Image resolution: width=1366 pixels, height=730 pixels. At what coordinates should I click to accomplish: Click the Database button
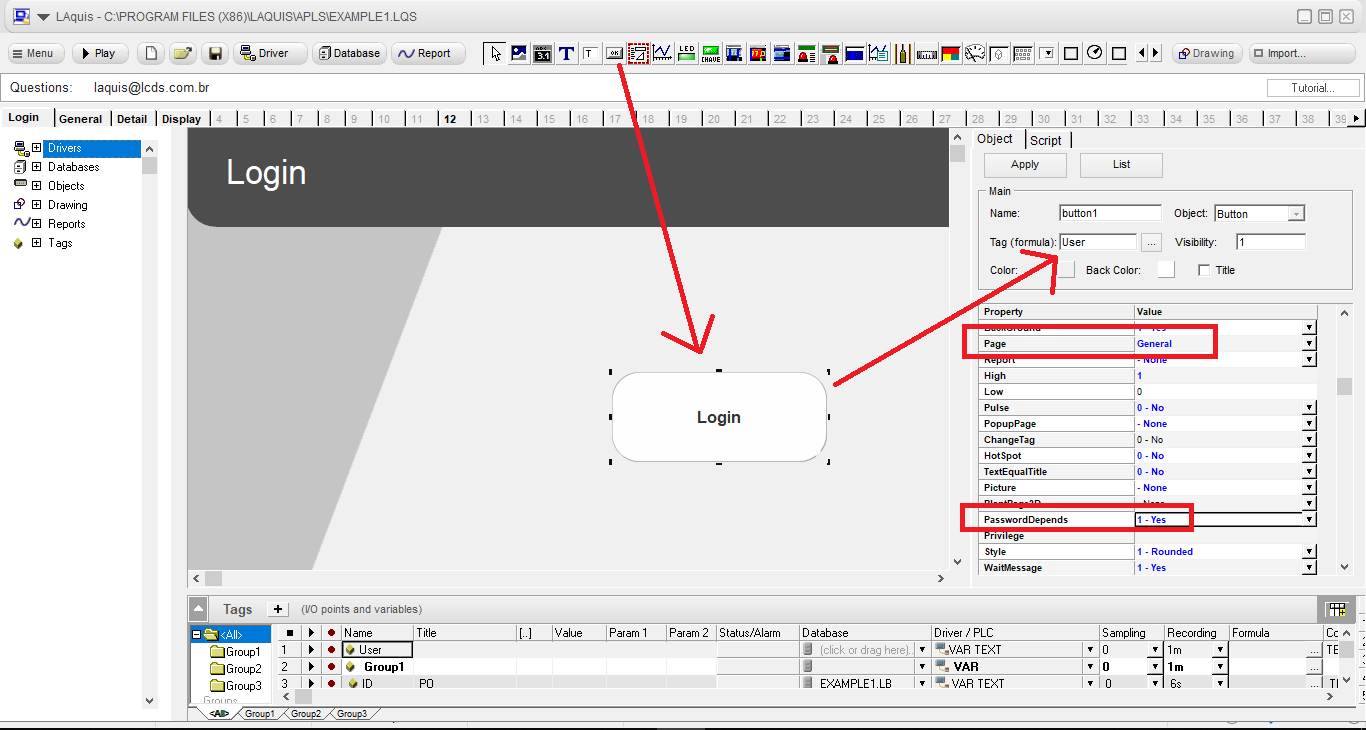pos(349,53)
